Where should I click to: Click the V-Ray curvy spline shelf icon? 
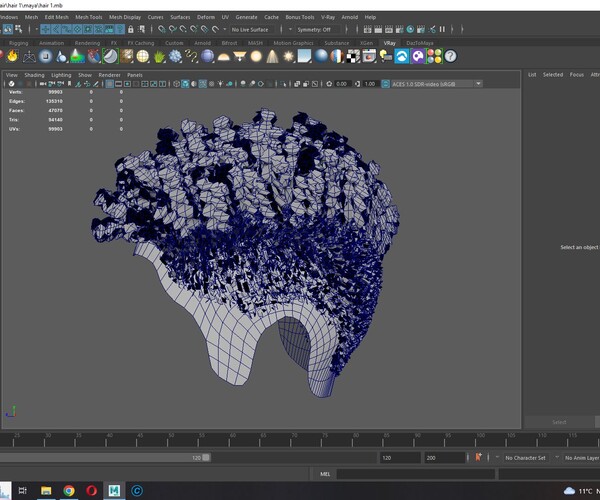[x=191, y=56]
